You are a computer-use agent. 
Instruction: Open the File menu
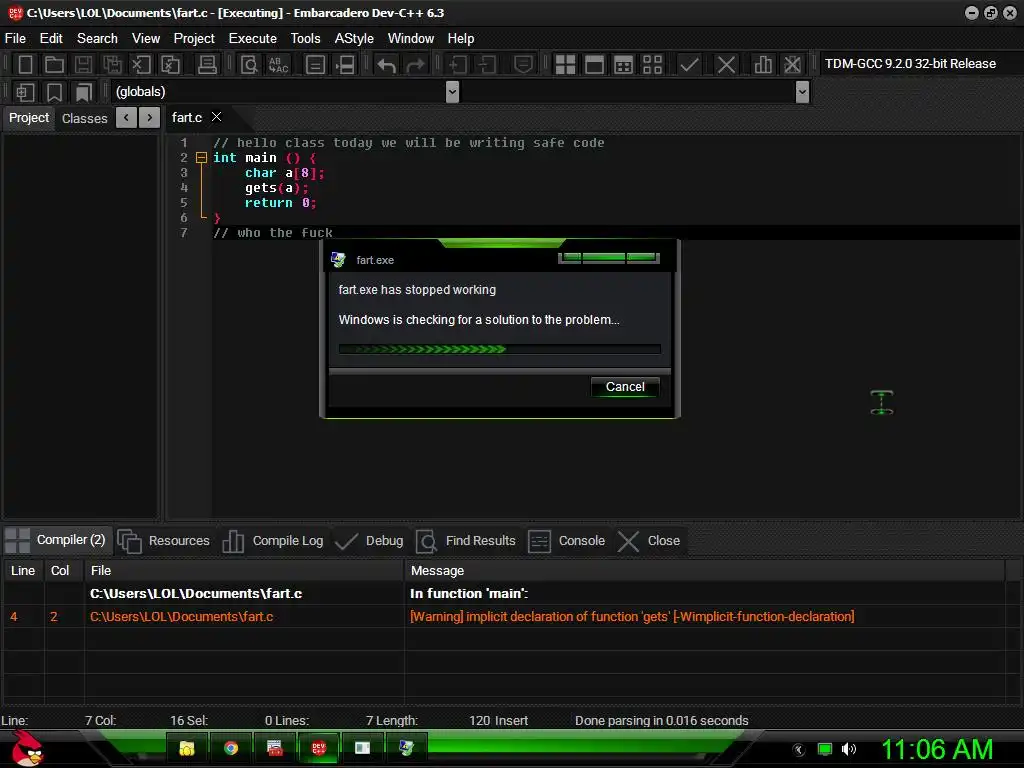[15, 39]
